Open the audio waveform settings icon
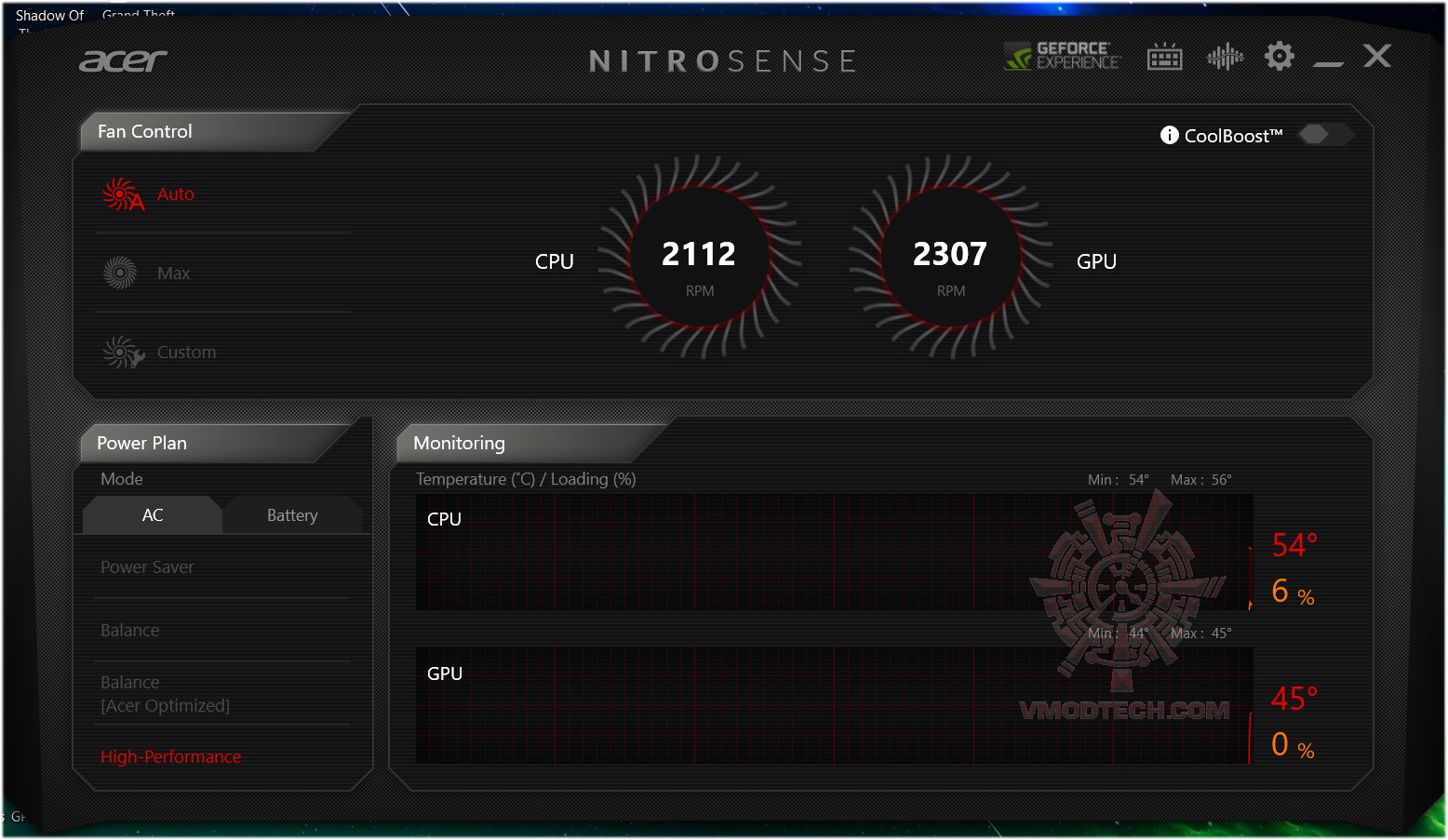The width and height of the screenshot is (1448, 840). coord(1225,57)
